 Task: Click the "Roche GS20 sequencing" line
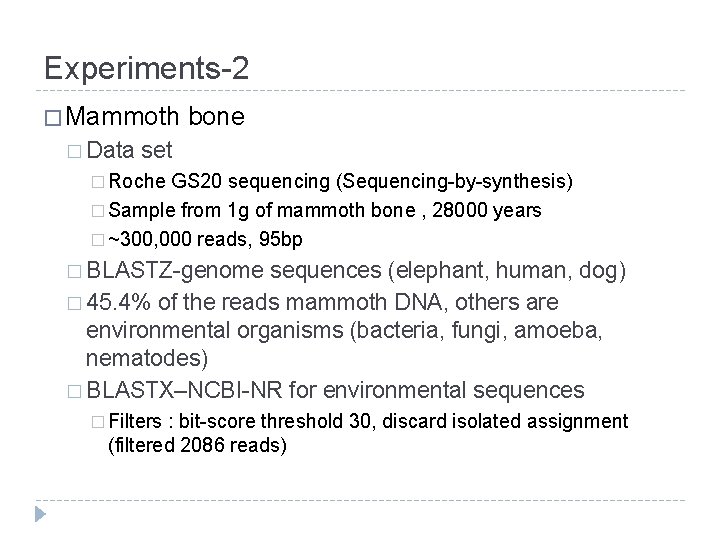tap(340, 181)
